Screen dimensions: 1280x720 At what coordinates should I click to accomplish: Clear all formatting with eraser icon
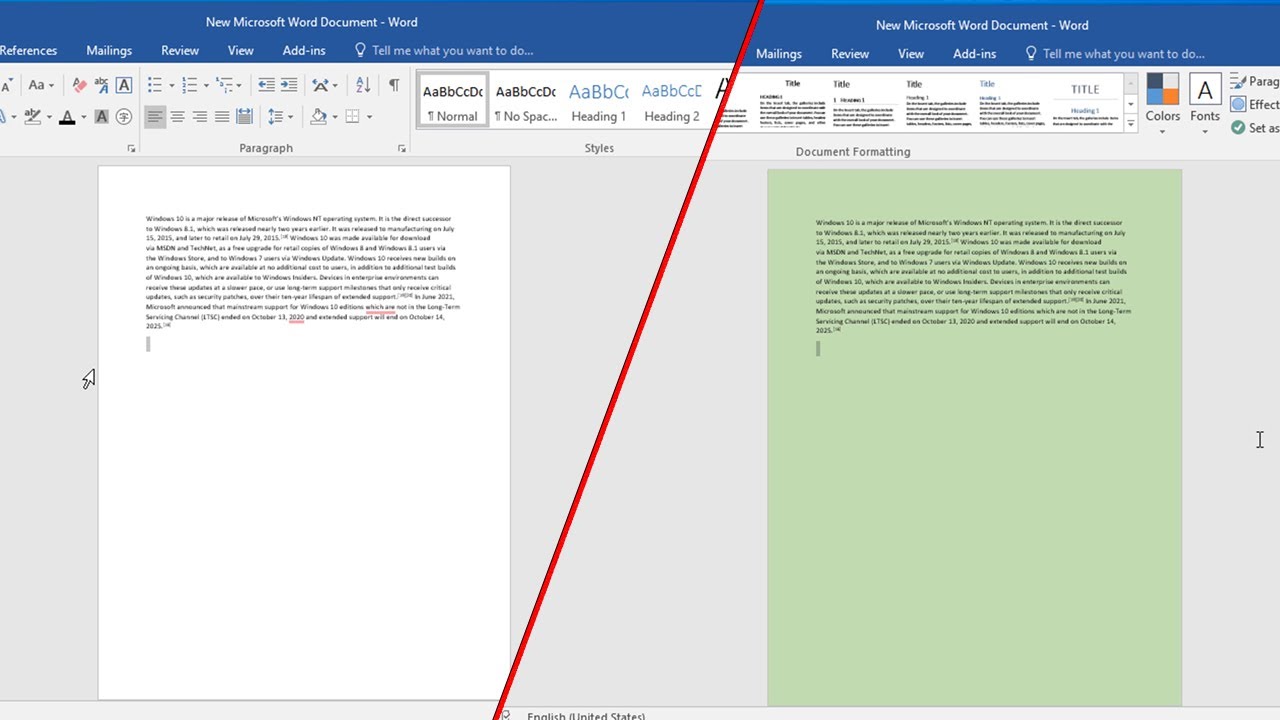pos(79,86)
